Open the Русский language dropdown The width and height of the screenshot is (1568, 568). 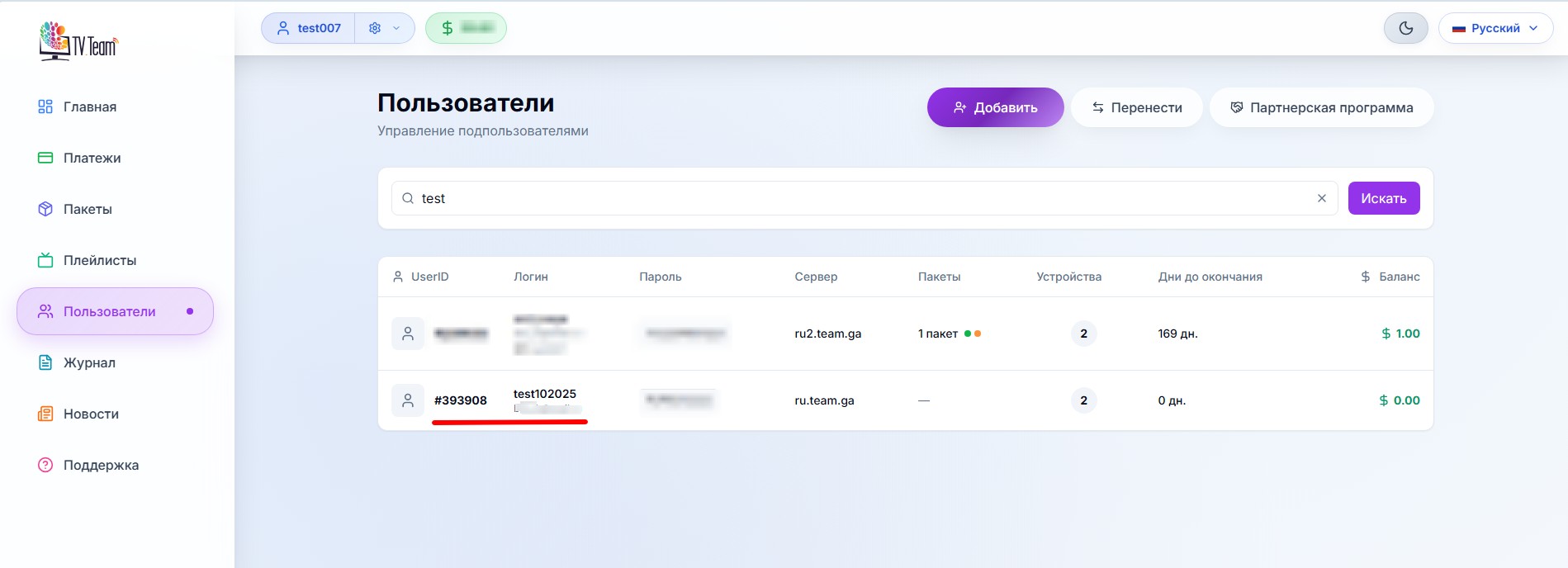[x=1495, y=28]
